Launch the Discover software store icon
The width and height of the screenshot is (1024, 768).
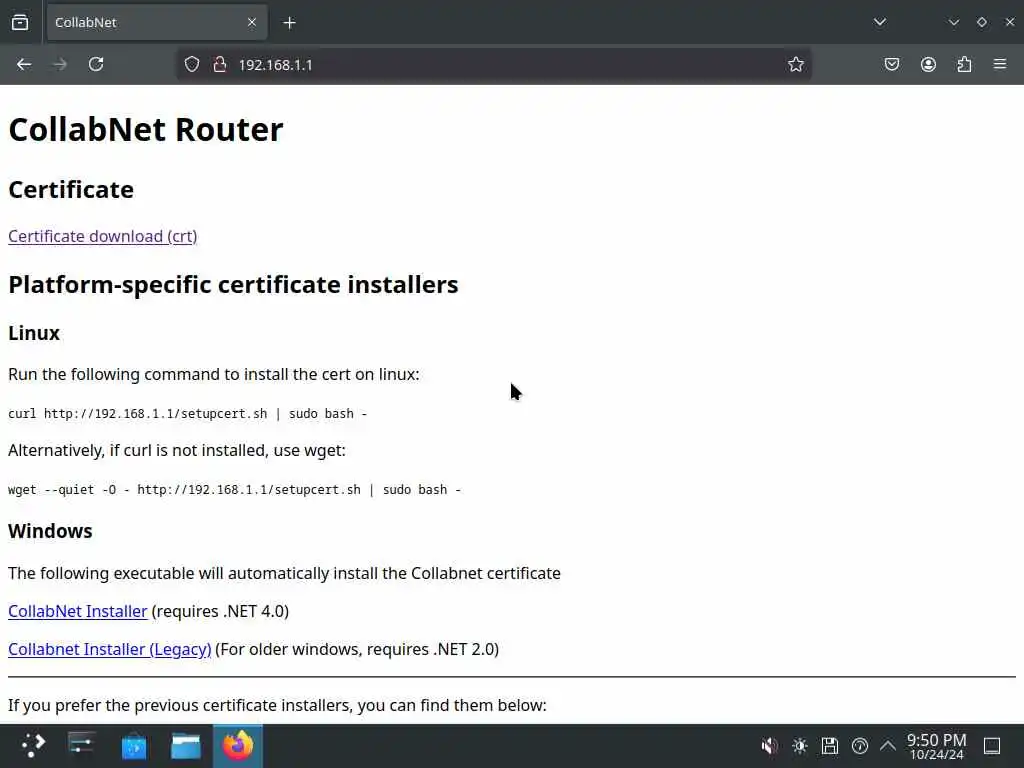[x=134, y=745]
